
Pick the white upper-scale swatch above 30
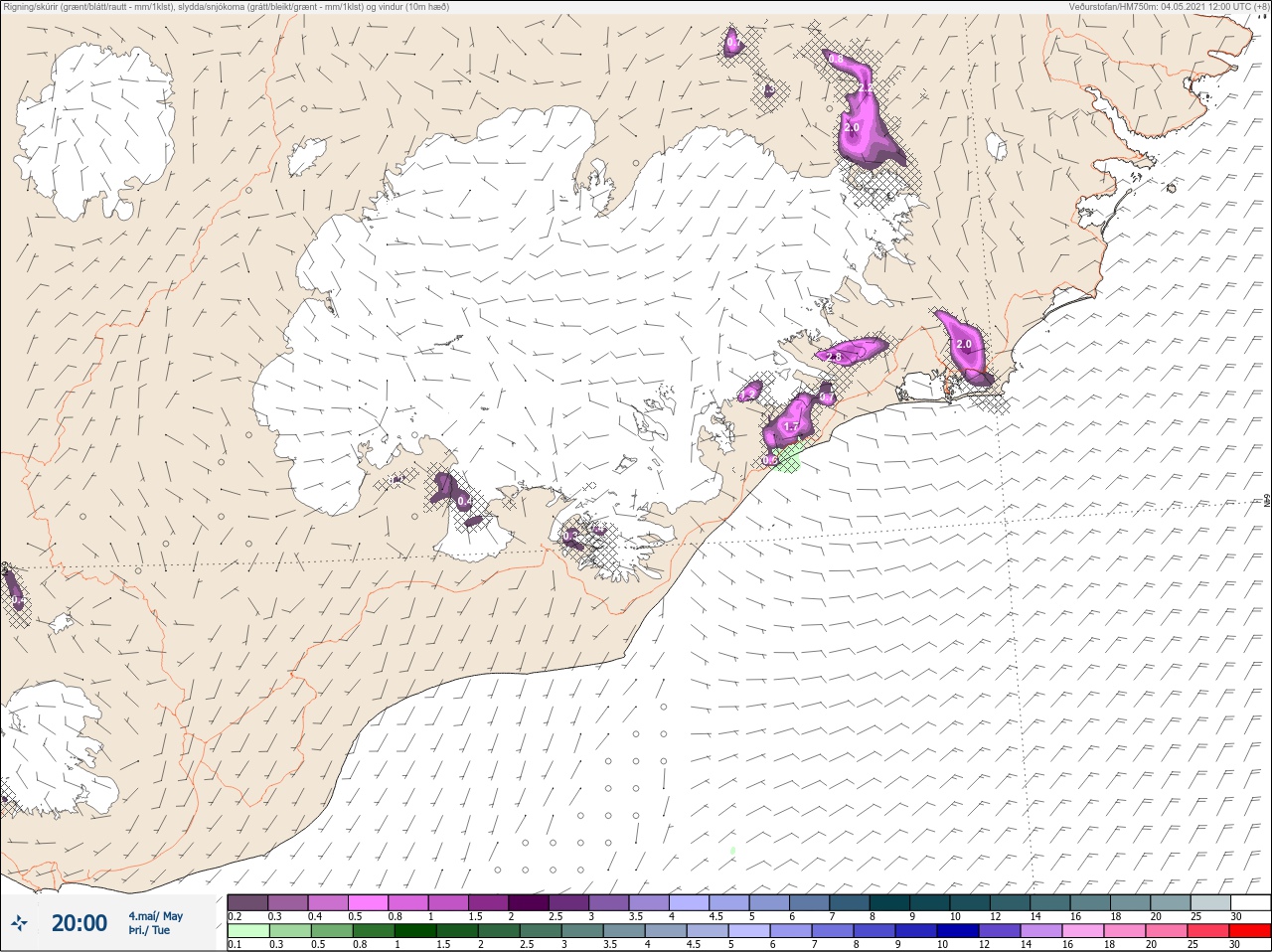(x=1251, y=902)
